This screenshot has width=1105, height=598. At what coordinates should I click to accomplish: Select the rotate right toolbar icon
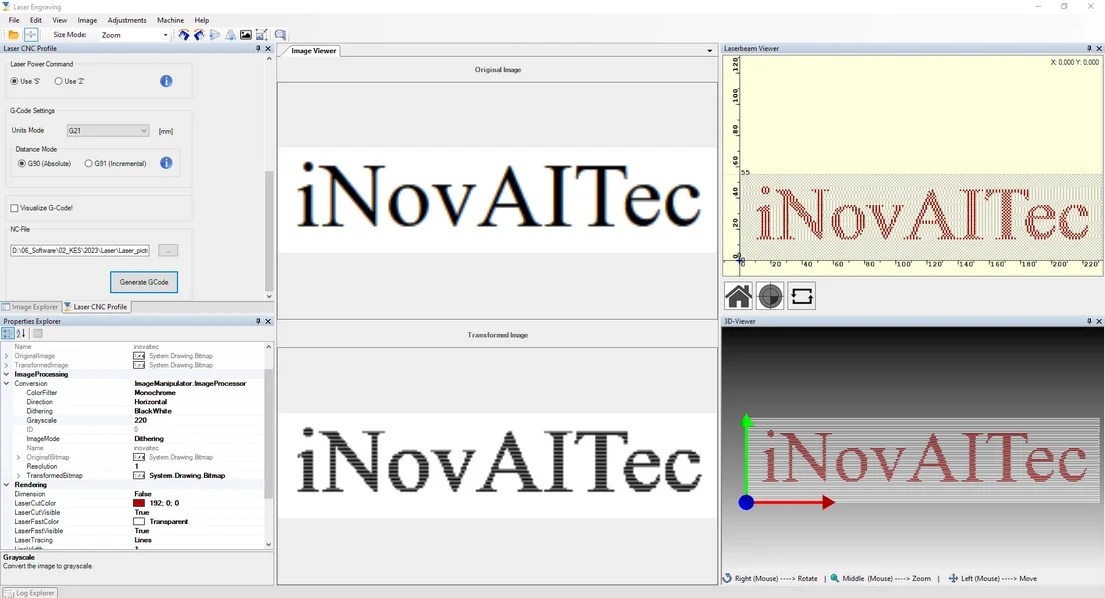(x=199, y=33)
